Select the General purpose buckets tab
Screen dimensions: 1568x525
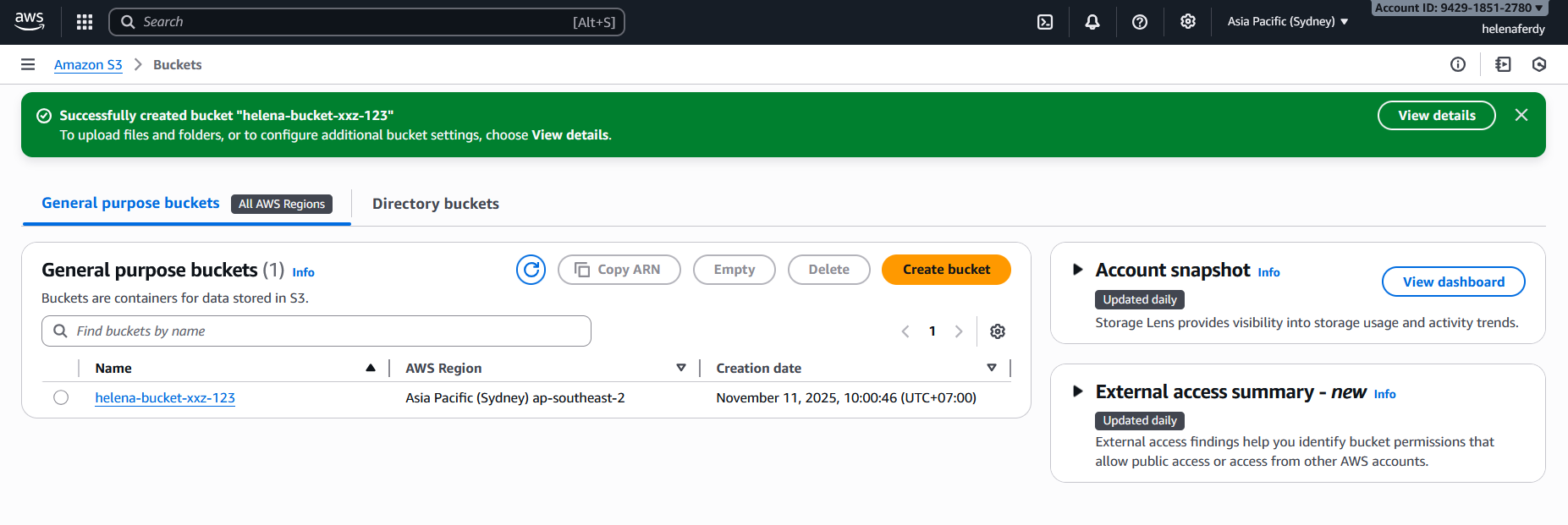click(x=130, y=203)
